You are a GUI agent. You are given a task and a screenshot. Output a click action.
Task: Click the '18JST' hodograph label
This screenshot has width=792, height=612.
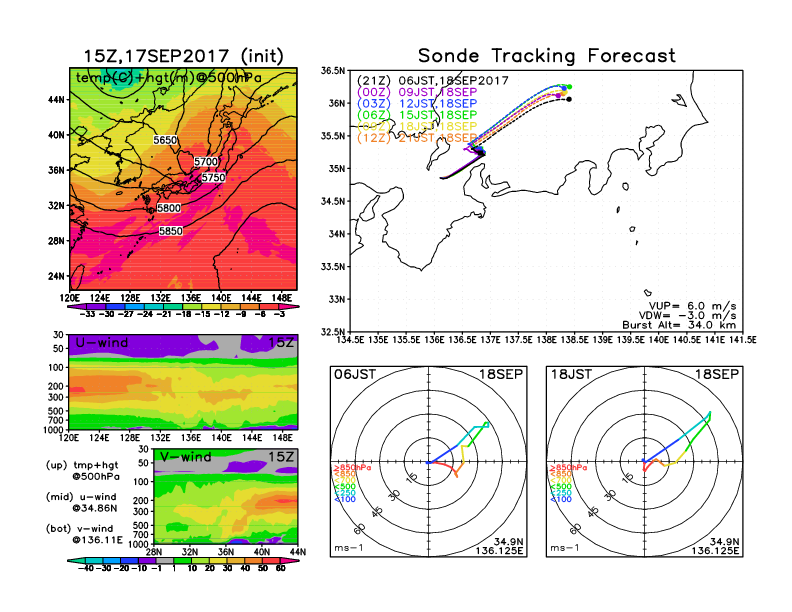(571, 374)
